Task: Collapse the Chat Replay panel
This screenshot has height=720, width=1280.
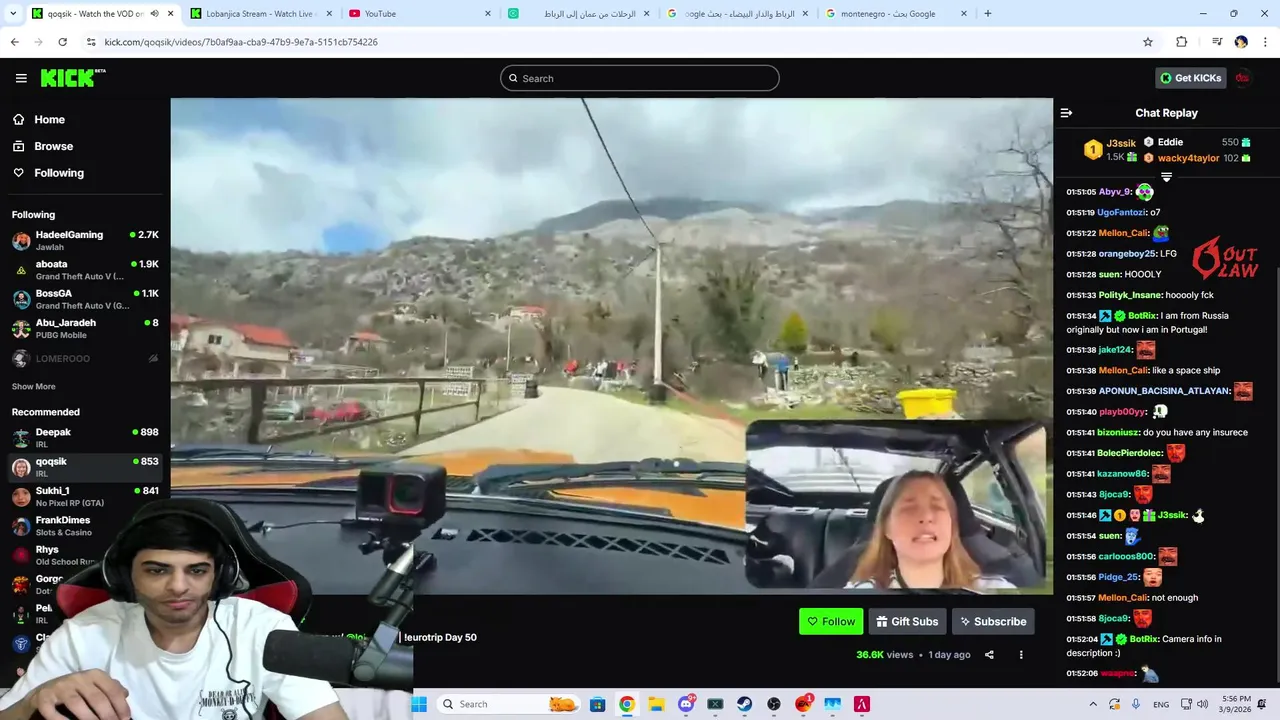Action: point(1066,113)
